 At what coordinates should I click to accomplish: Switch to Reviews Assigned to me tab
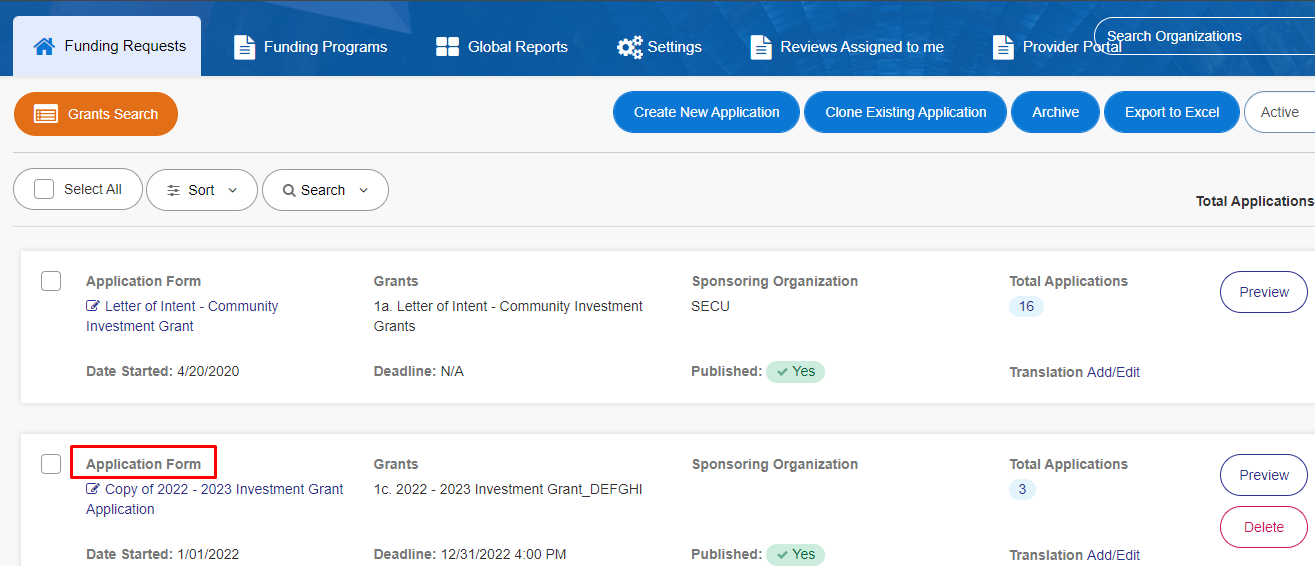point(847,47)
